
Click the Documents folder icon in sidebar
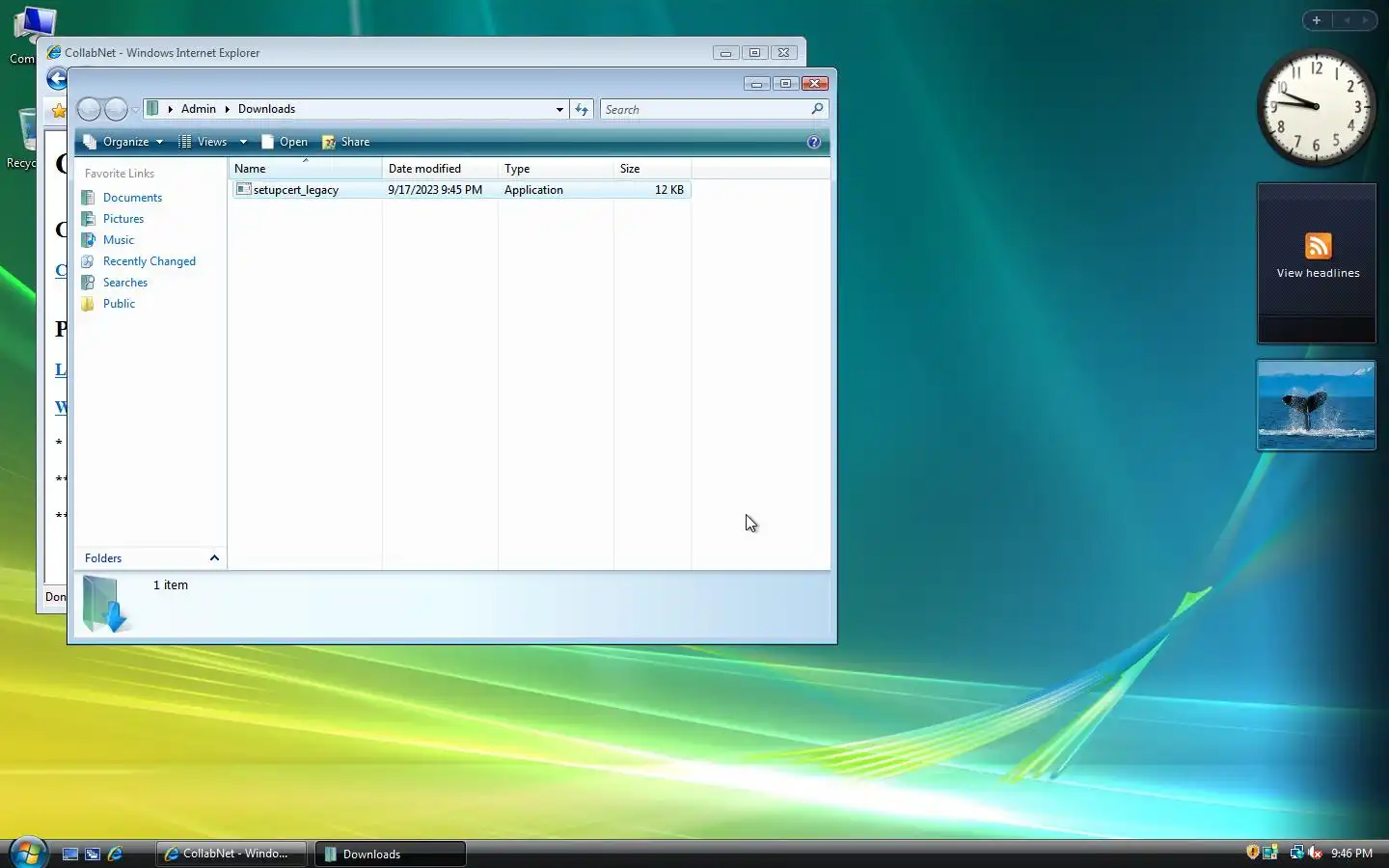pos(88,198)
